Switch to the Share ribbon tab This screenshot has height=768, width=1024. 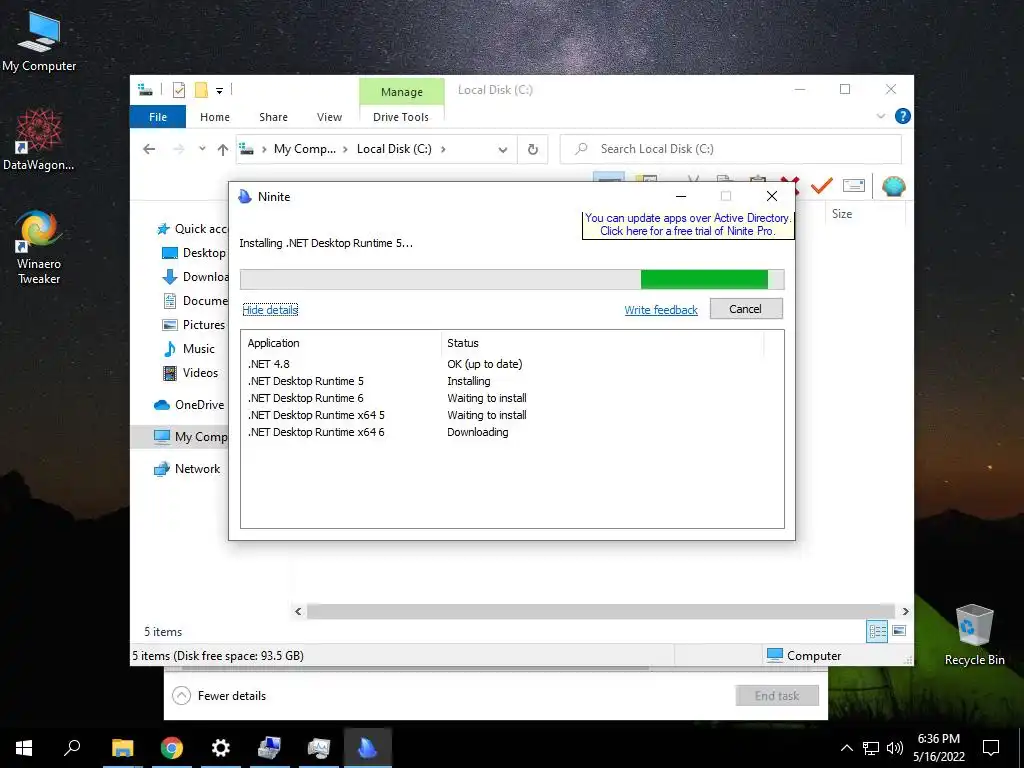pos(273,117)
